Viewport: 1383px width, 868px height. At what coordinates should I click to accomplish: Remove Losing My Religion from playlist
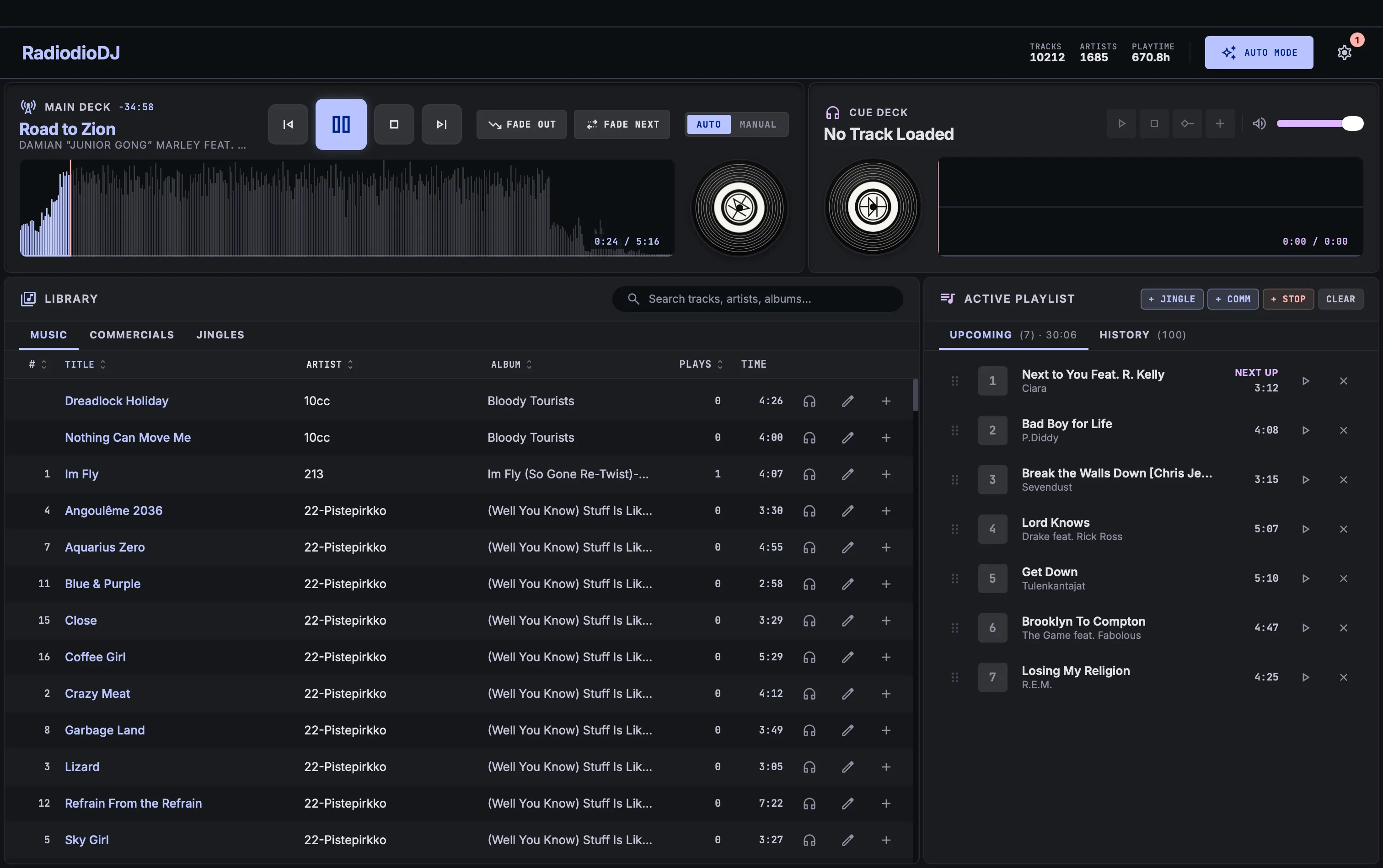pos(1343,677)
